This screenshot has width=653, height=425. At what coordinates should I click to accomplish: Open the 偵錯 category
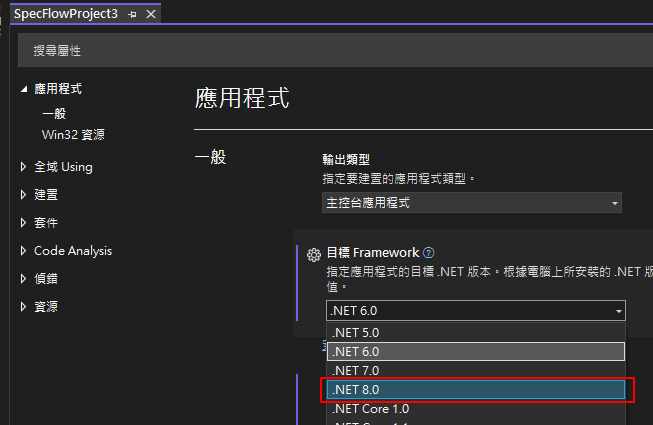click(x=46, y=278)
